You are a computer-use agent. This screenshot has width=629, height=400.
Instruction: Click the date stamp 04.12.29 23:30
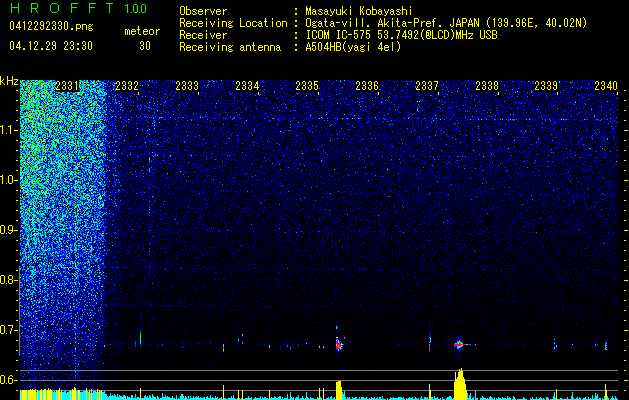pos(51,46)
